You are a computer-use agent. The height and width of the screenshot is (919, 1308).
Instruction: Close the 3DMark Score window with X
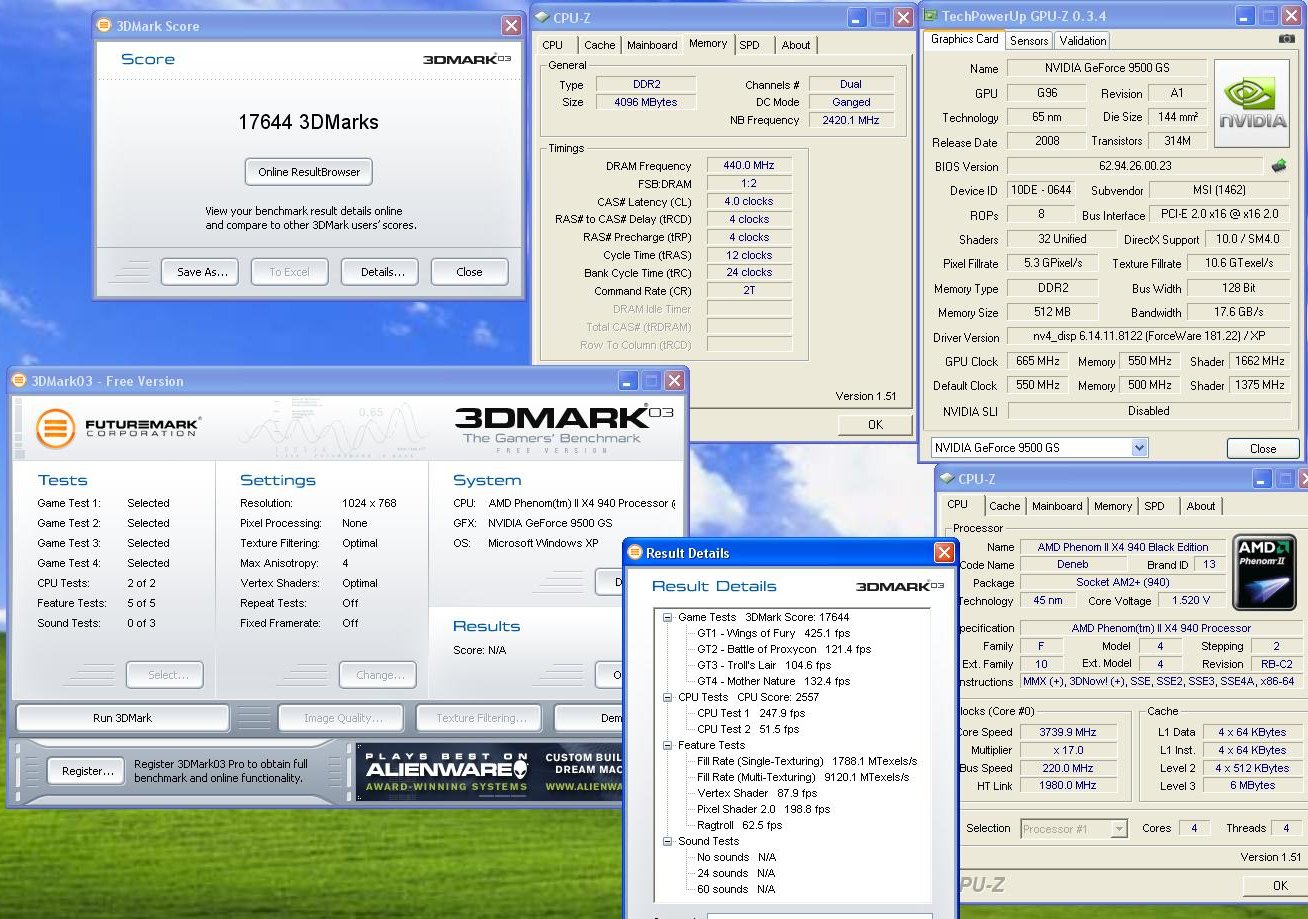[x=511, y=26]
